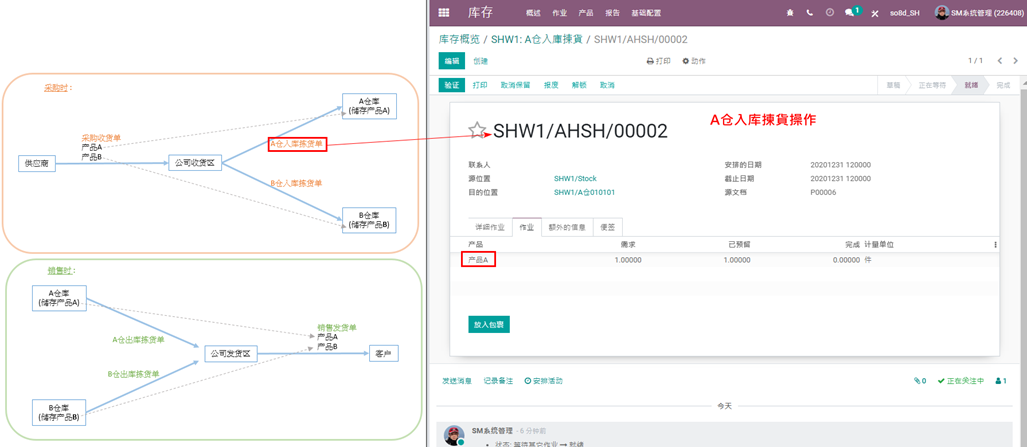Click the 取消保留 unreserve button
Viewport: 1027px width, 447px height.
pyautogui.click(x=515, y=85)
